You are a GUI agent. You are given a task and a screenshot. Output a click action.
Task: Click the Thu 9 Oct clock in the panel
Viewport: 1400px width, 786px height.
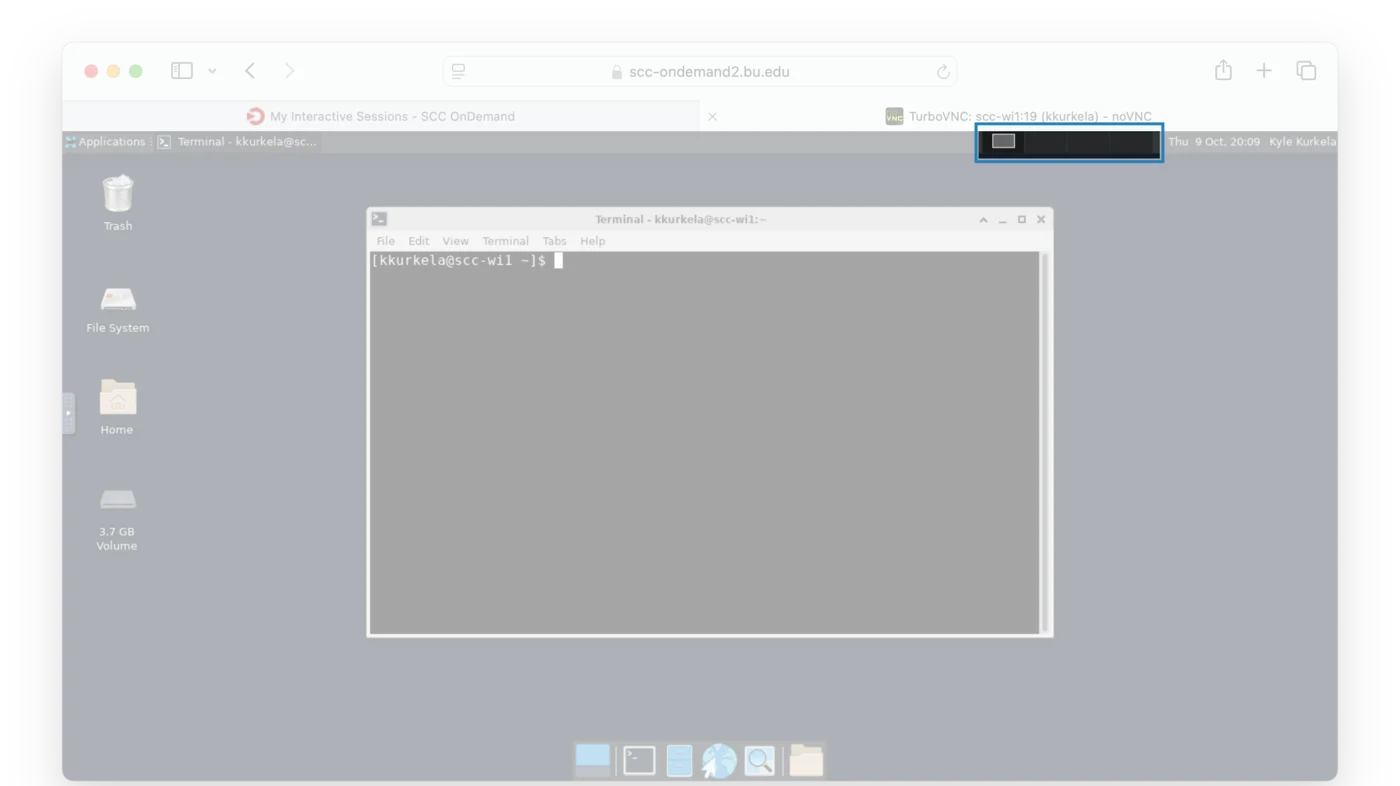pyautogui.click(x=1214, y=142)
